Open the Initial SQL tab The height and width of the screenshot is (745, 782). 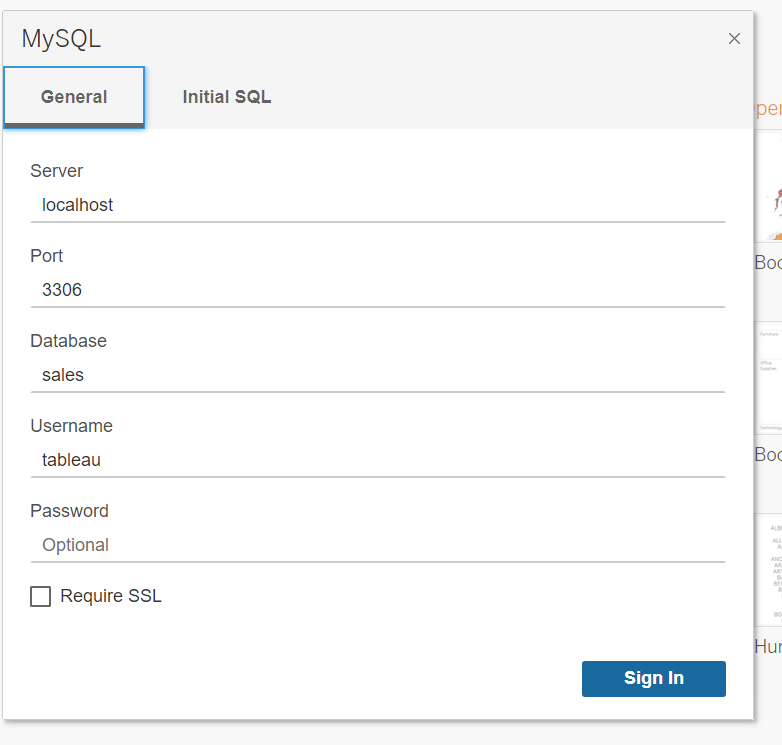click(x=227, y=97)
